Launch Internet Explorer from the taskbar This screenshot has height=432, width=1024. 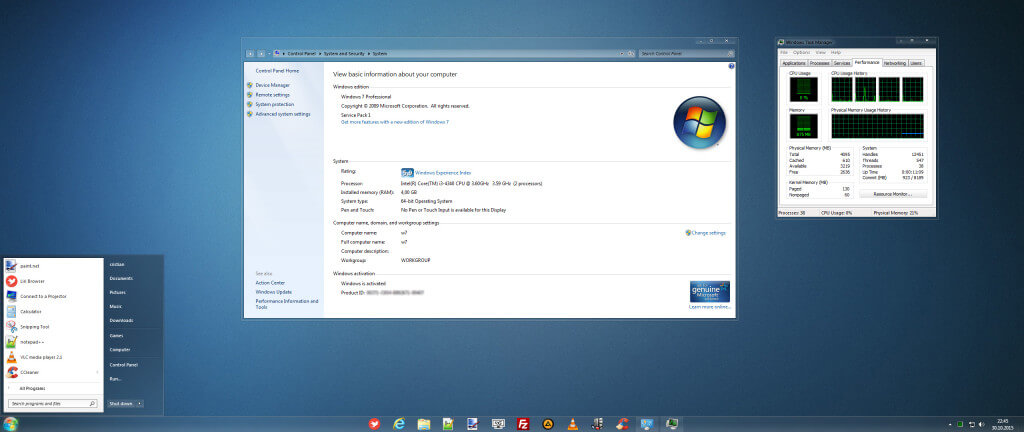(399, 424)
